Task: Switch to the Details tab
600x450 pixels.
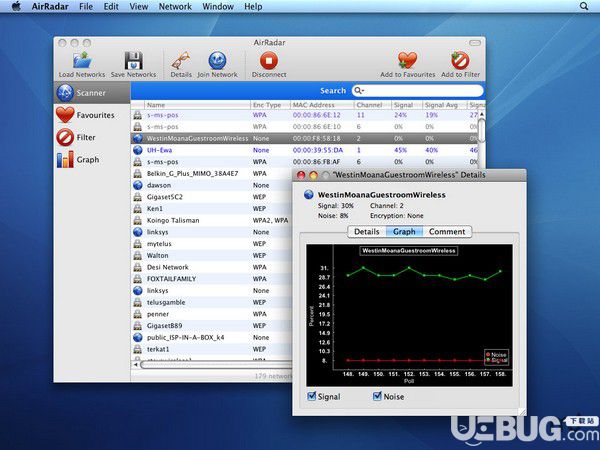Action: pos(367,232)
